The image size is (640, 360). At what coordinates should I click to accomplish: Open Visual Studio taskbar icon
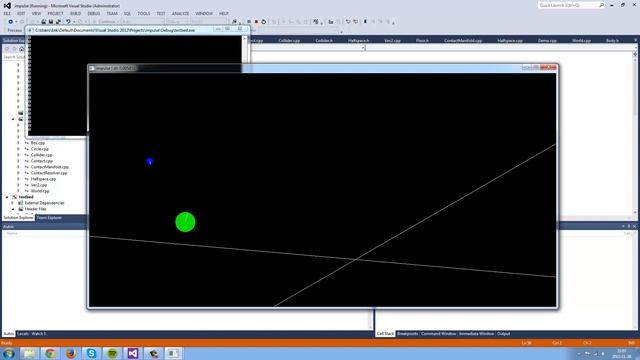[x=133, y=353]
